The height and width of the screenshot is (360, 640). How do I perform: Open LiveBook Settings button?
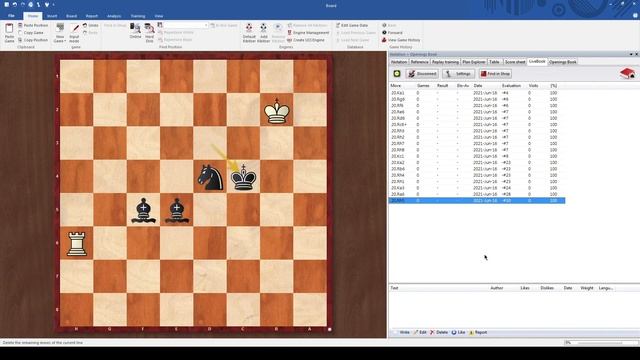pos(458,74)
